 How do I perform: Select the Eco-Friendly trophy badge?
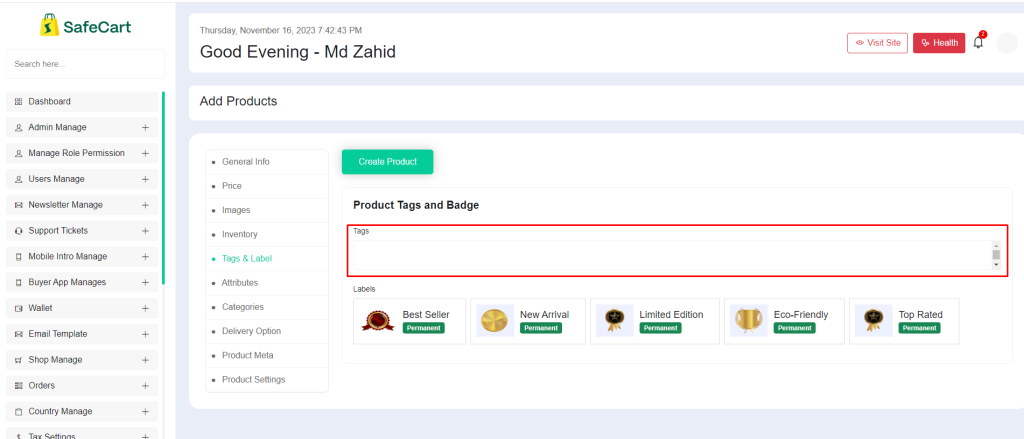tap(748, 321)
